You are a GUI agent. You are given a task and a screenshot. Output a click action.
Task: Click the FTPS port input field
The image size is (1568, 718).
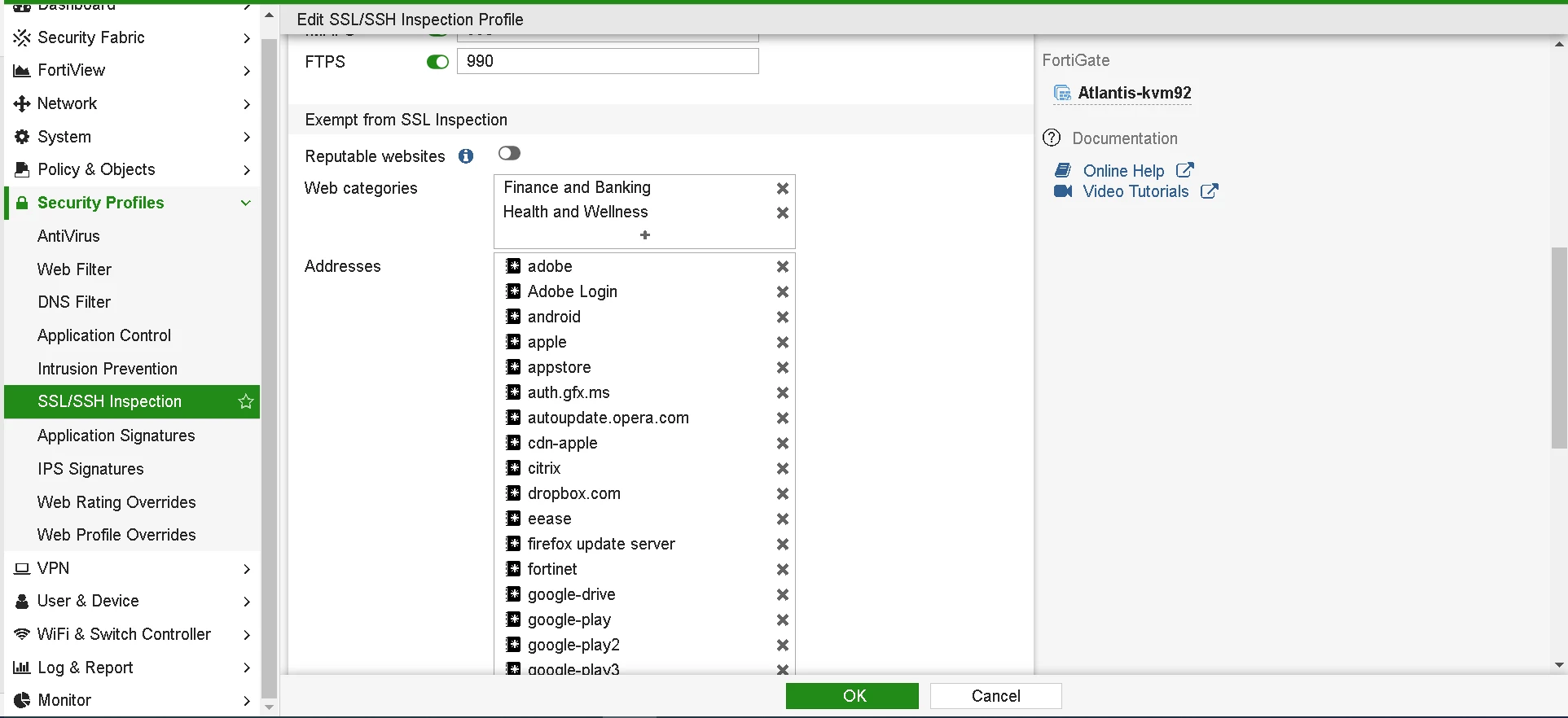tap(608, 61)
